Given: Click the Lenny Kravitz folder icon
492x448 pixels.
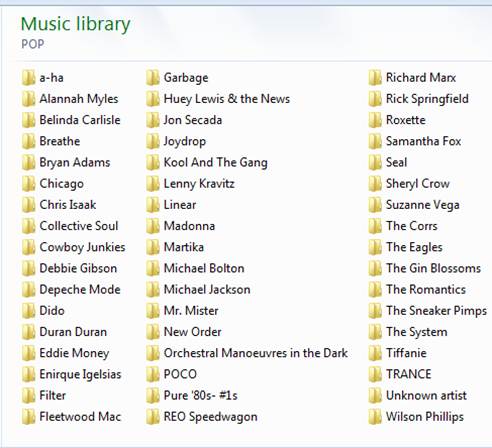Looking at the screenshot, I should point(153,184).
